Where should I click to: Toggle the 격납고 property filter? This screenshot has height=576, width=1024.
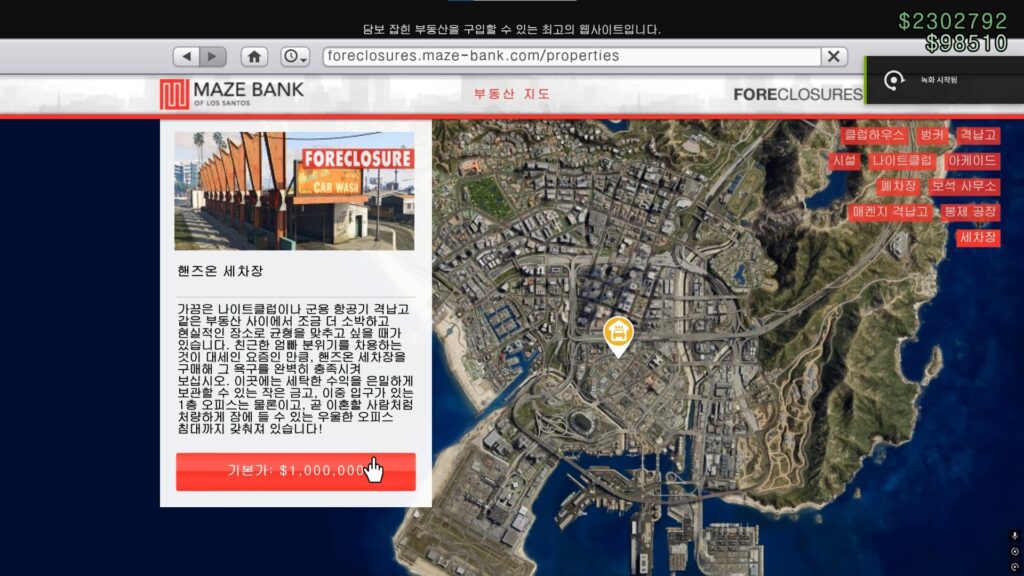click(x=978, y=134)
